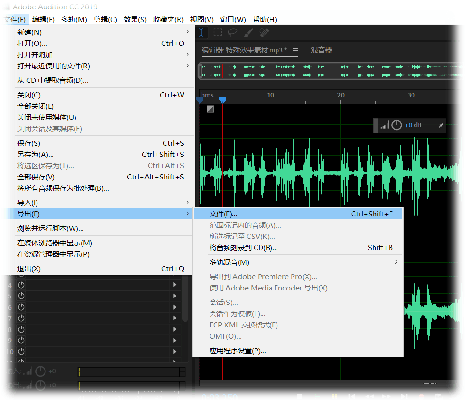Toggle power for effect slot 9

[21, 340]
